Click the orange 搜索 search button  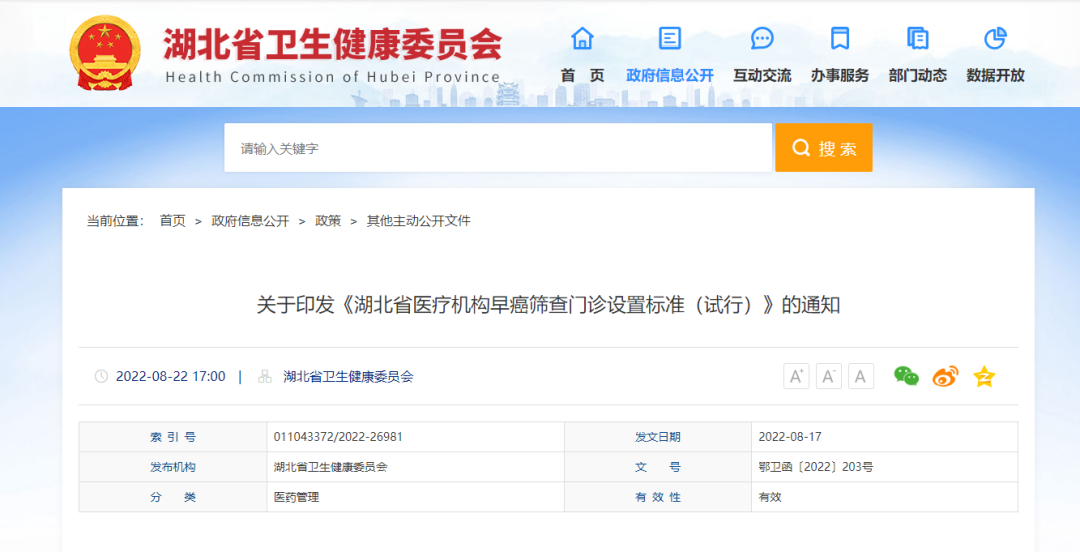pyautogui.click(x=824, y=147)
